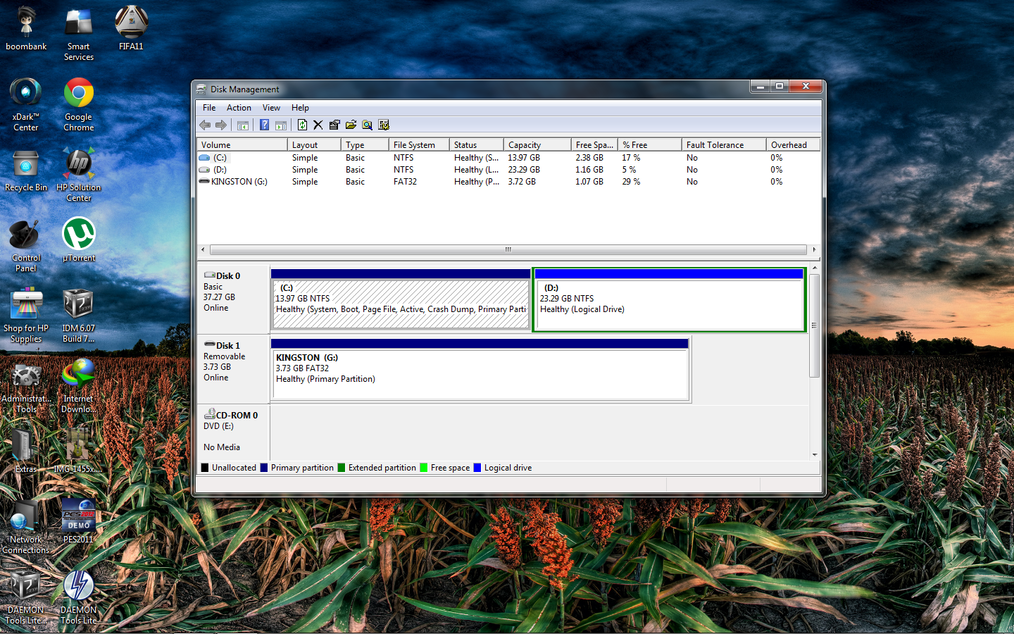The image size is (1014, 634).
Task: Click the graphical disk view vertical scrollbar thumb
Action: (x=814, y=325)
